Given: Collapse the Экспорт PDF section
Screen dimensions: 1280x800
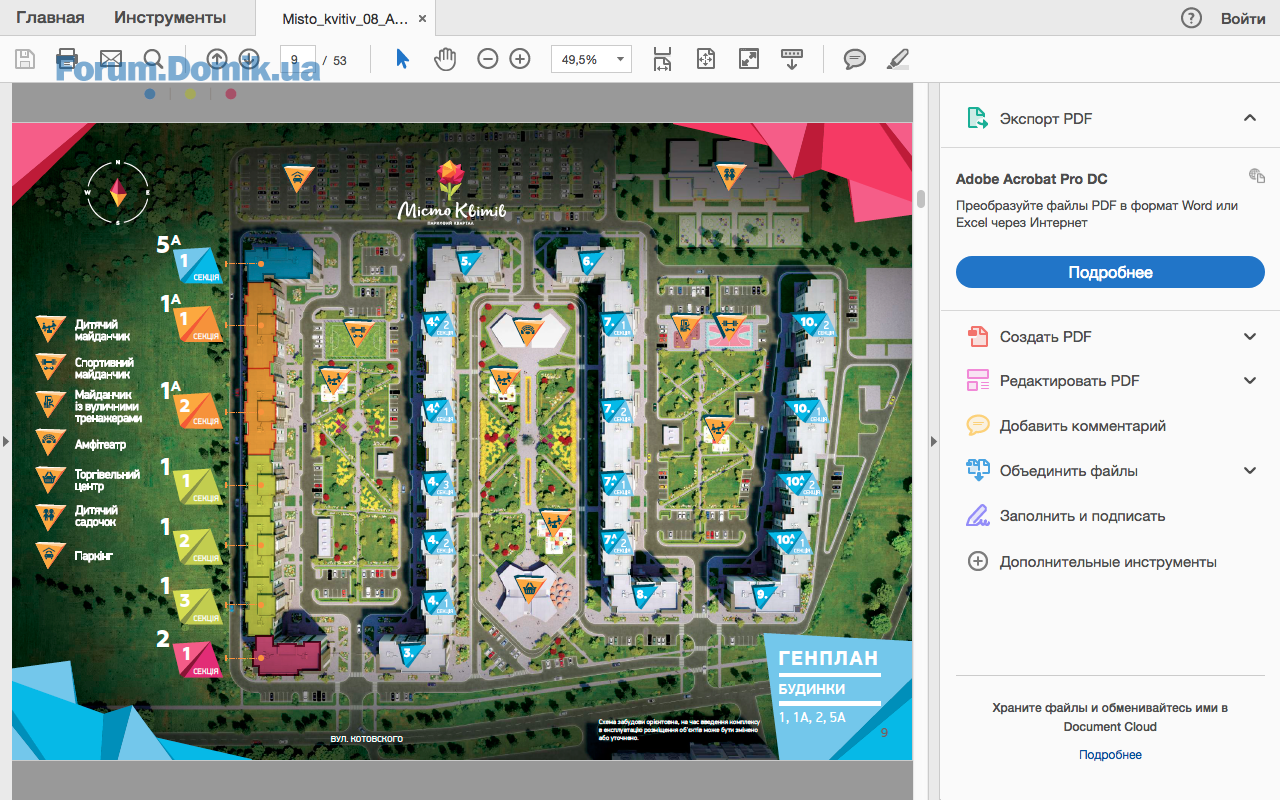Looking at the screenshot, I should pos(1249,118).
